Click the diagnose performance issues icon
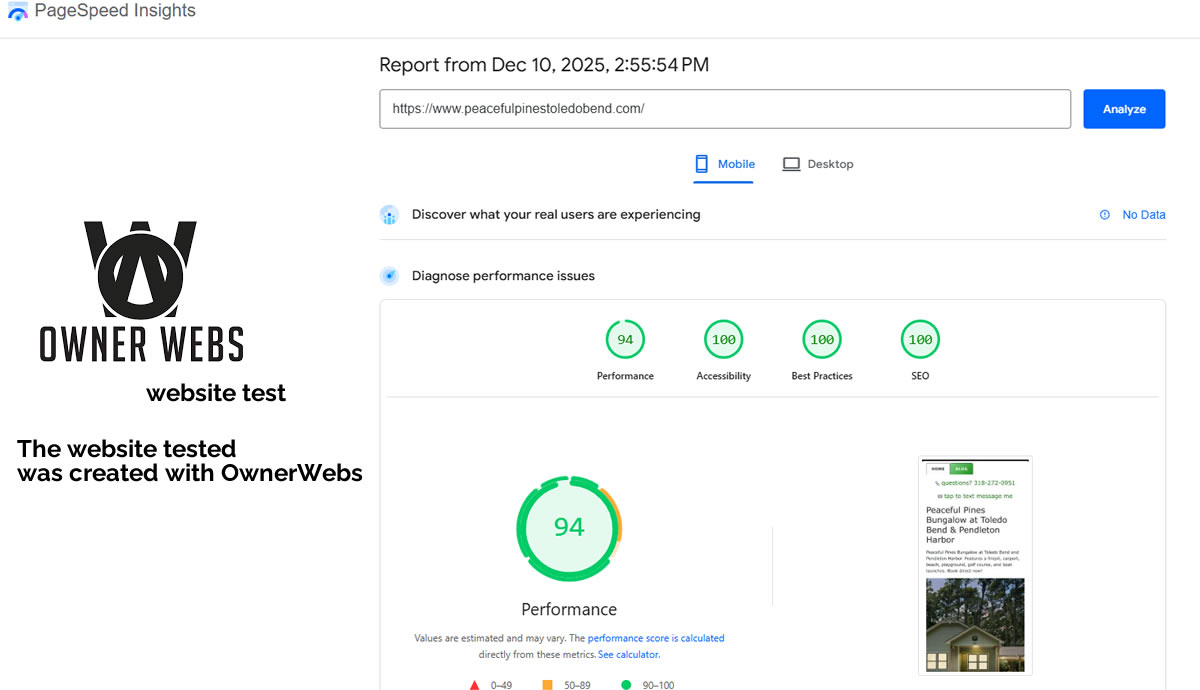 point(390,276)
